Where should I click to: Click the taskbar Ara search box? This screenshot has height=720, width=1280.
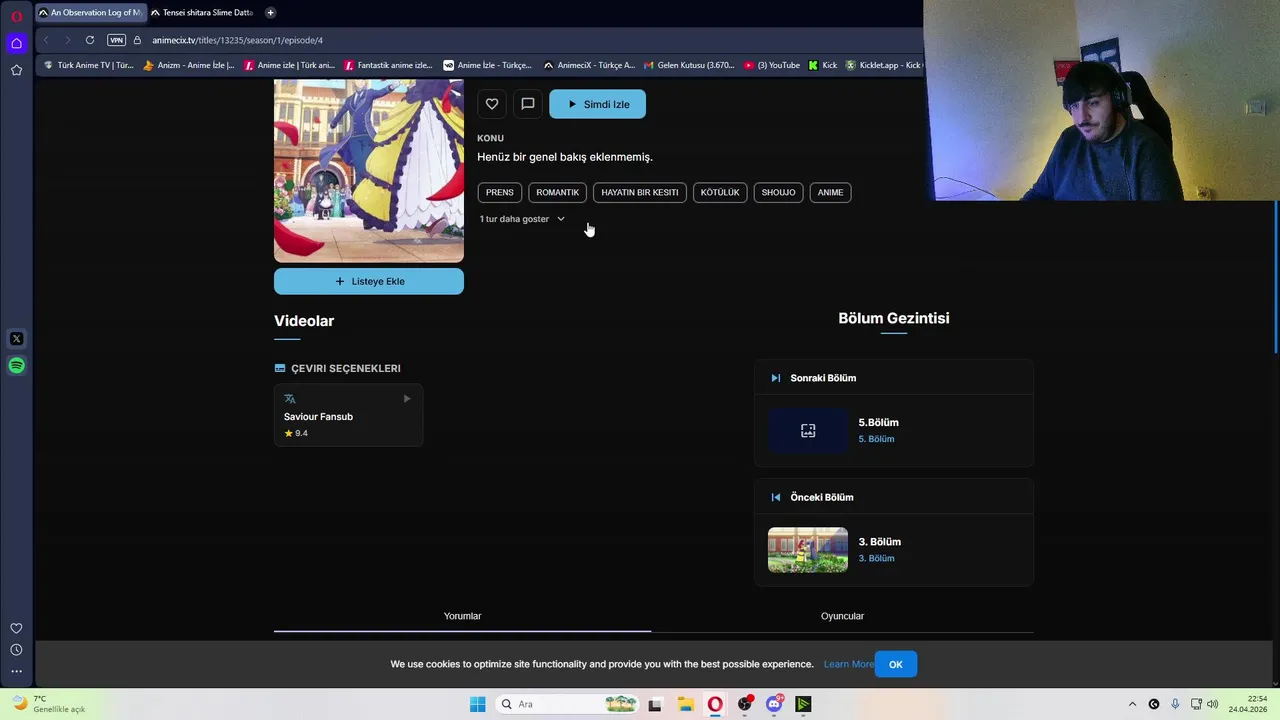[x=567, y=704]
